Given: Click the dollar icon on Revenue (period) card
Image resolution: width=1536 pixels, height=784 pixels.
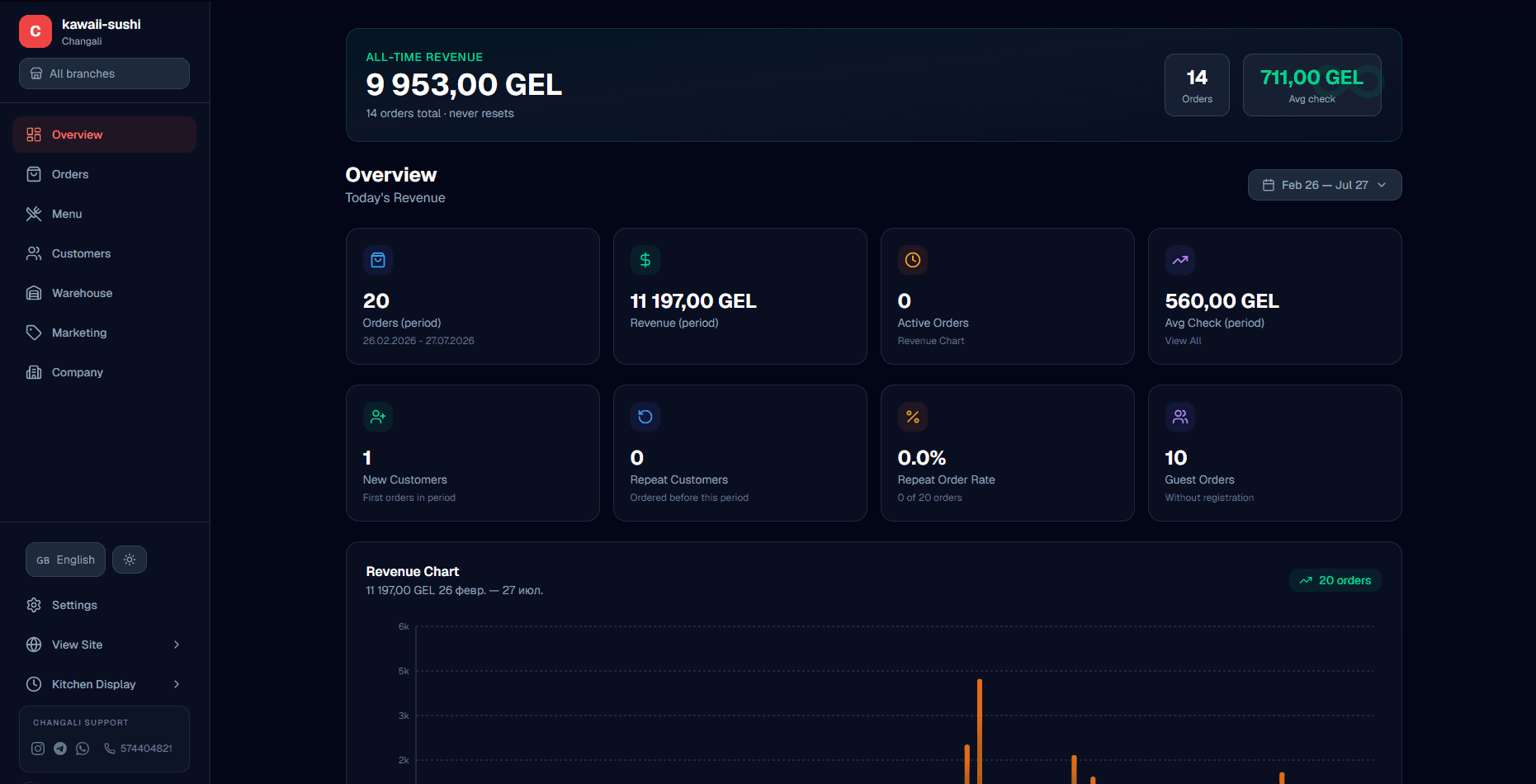Looking at the screenshot, I should coord(645,260).
